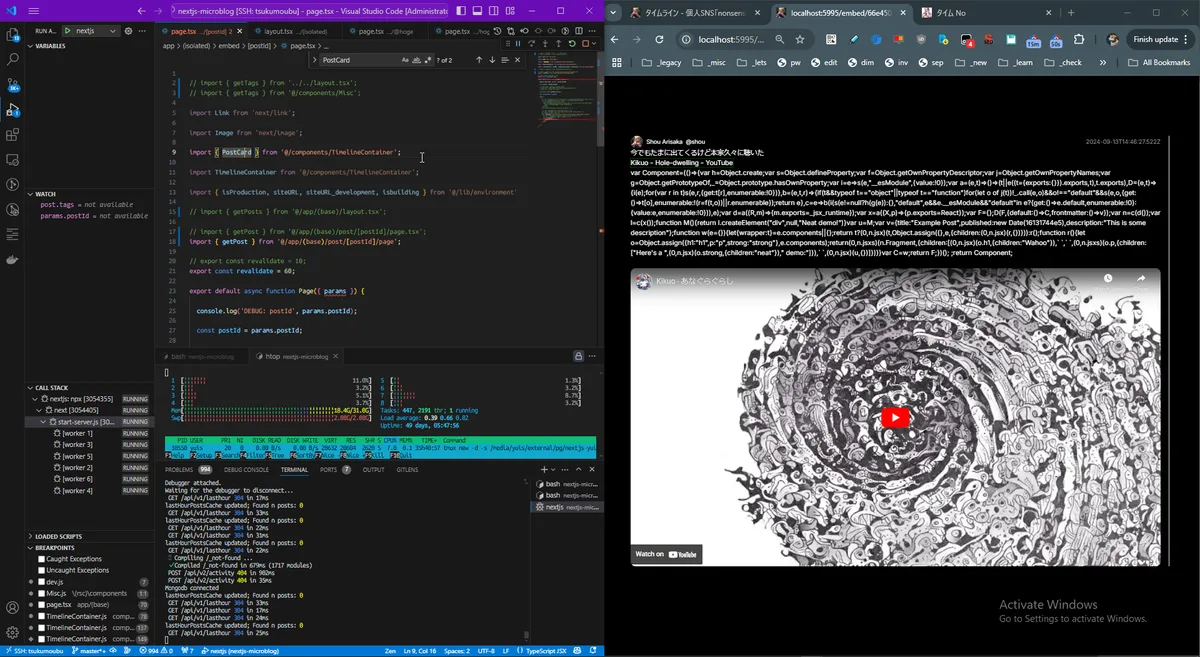Go to next find match arrow
Image resolution: width=1200 pixels, height=657 pixels.
click(492, 60)
